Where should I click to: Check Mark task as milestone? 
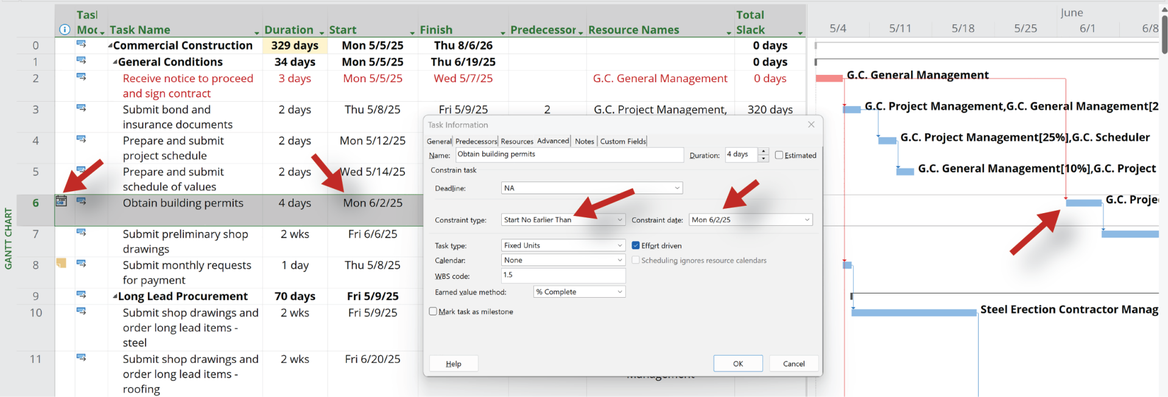(434, 311)
